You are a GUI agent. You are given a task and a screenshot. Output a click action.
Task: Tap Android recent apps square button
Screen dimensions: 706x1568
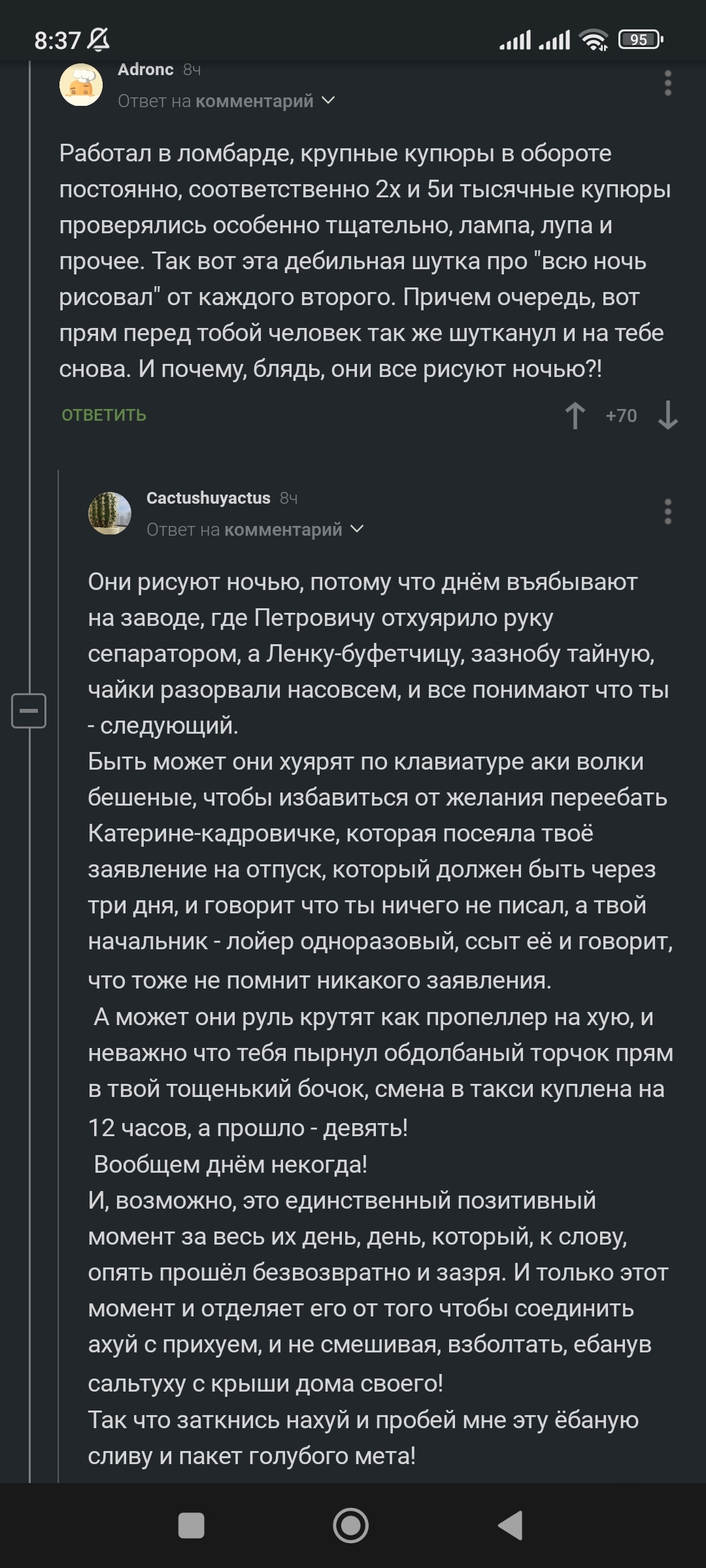(192, 1526)
